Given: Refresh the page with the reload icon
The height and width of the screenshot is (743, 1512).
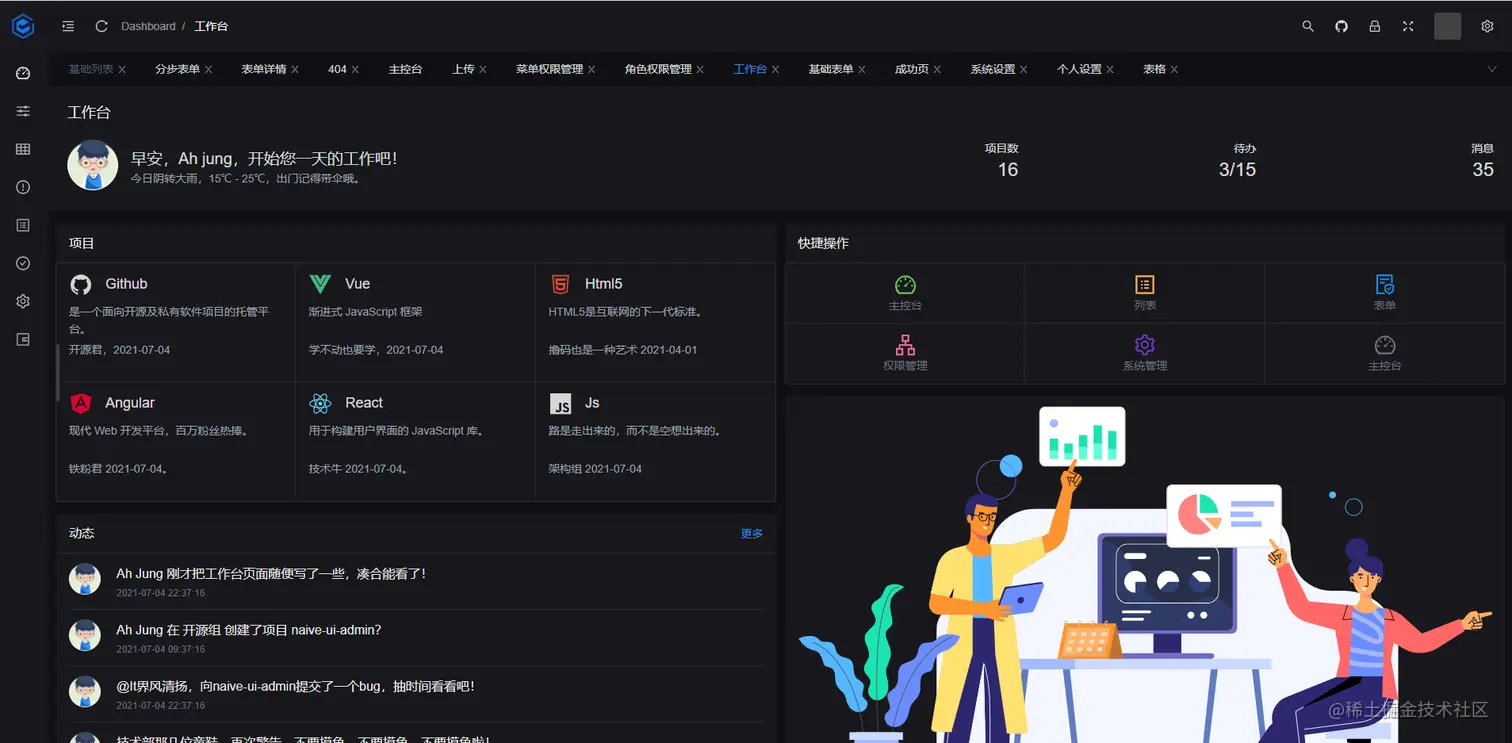Looking at the screenshot, I should click(100, 26).
